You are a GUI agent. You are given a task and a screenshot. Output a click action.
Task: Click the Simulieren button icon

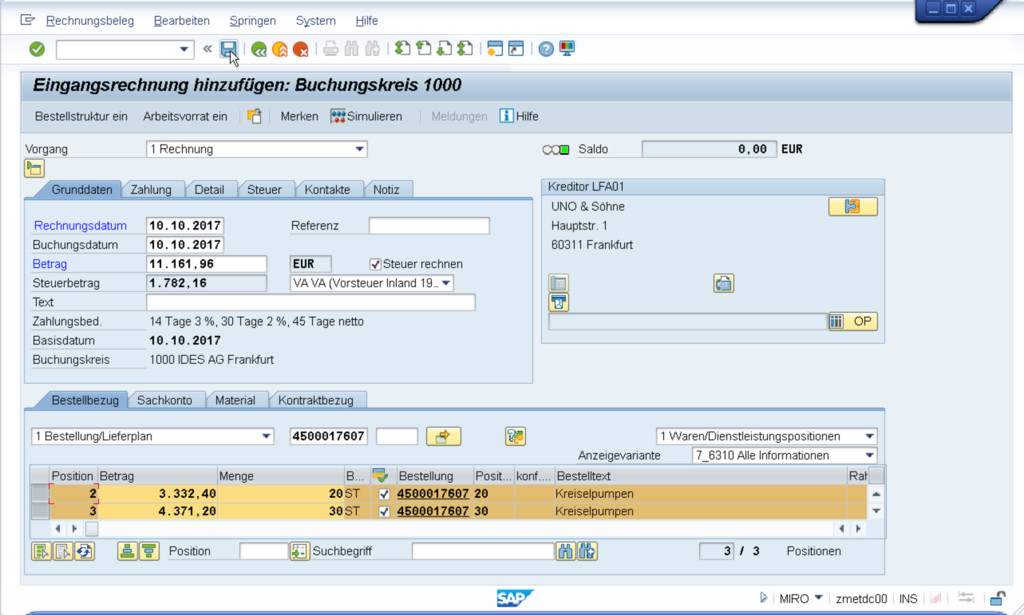coord(339,116)
